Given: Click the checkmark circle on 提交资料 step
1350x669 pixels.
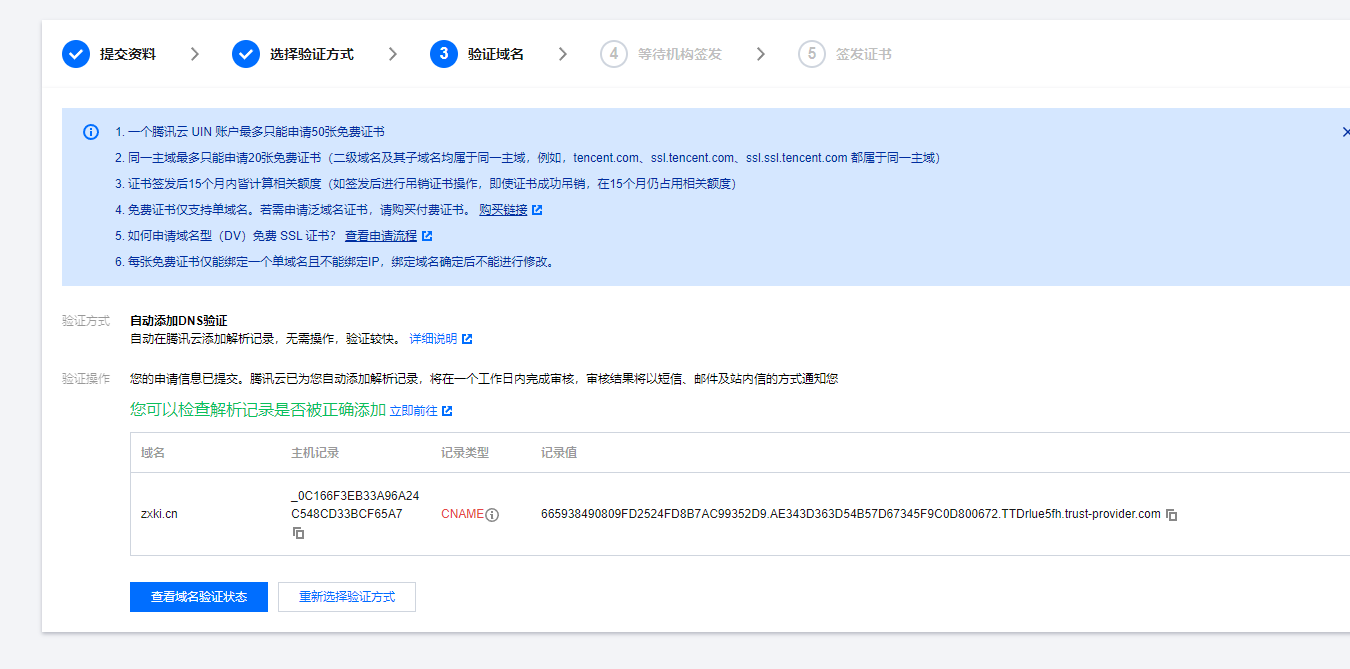Looking at the screenshot, I should 76,53.
